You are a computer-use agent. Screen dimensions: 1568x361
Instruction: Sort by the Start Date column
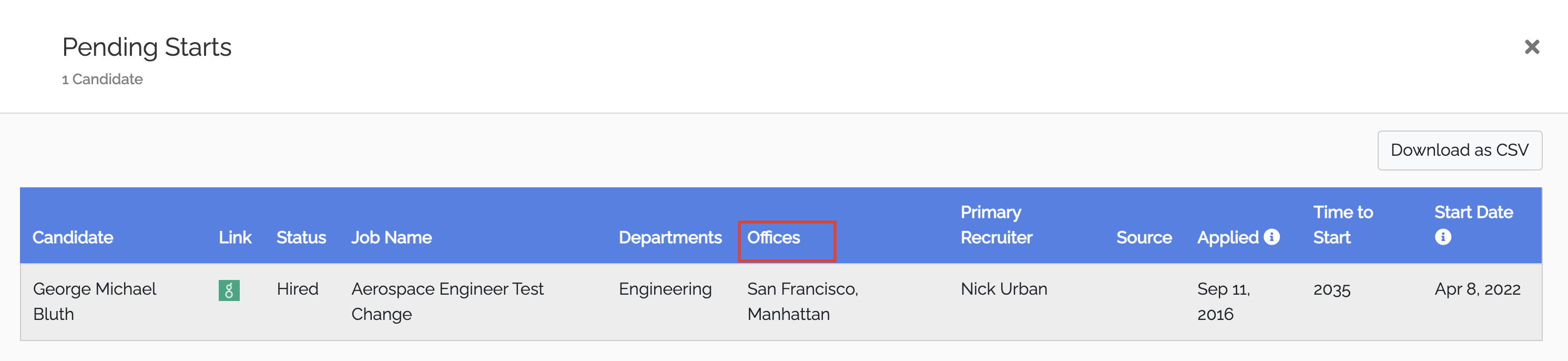(x=1473, y=213)
